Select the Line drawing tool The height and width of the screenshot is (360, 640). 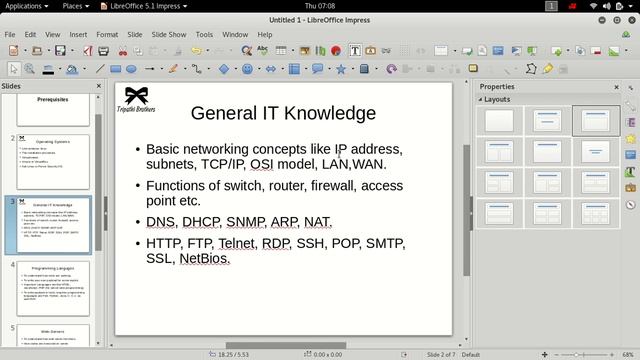coord(100,69)
